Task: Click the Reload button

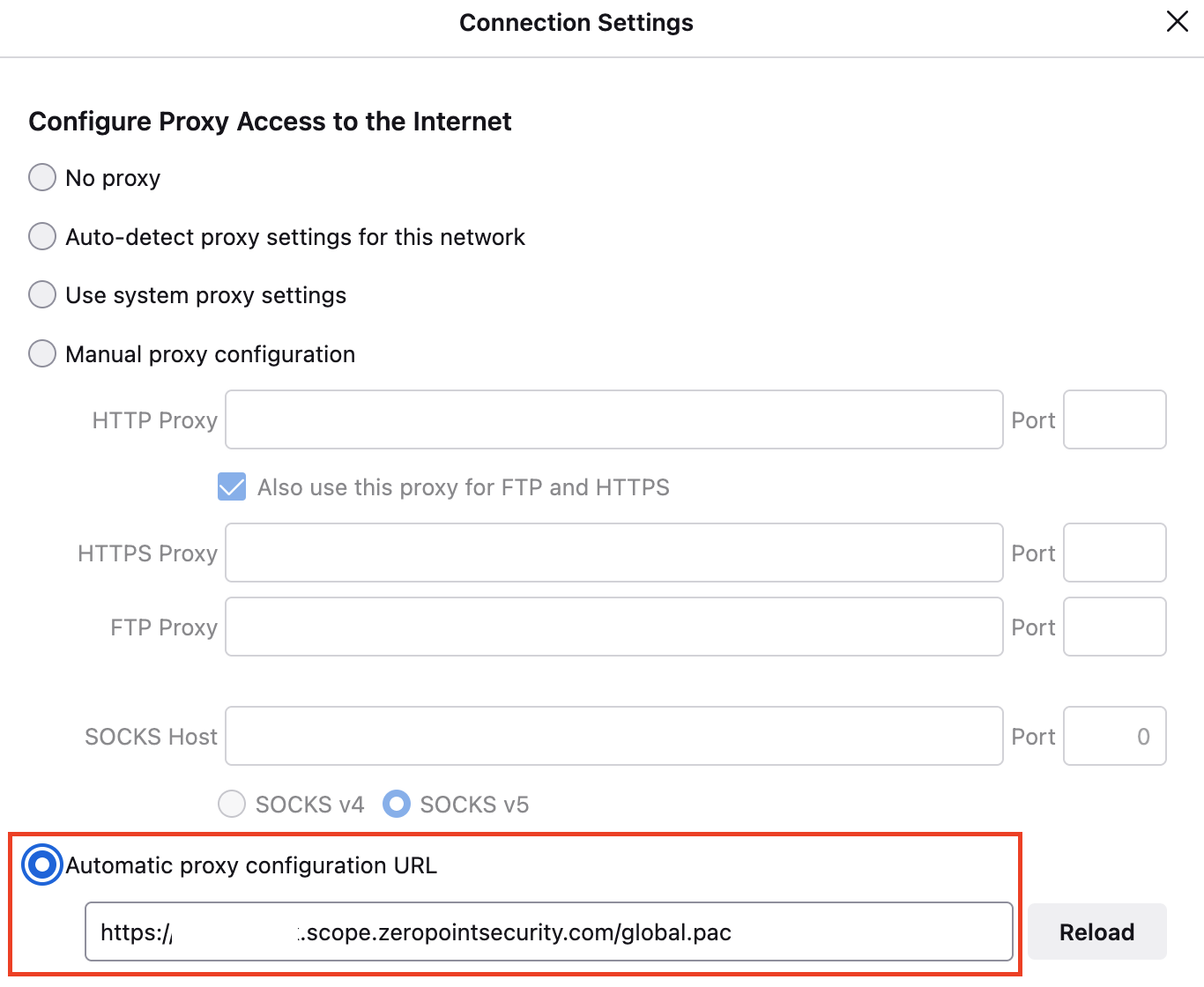Action: (1096, 931)
